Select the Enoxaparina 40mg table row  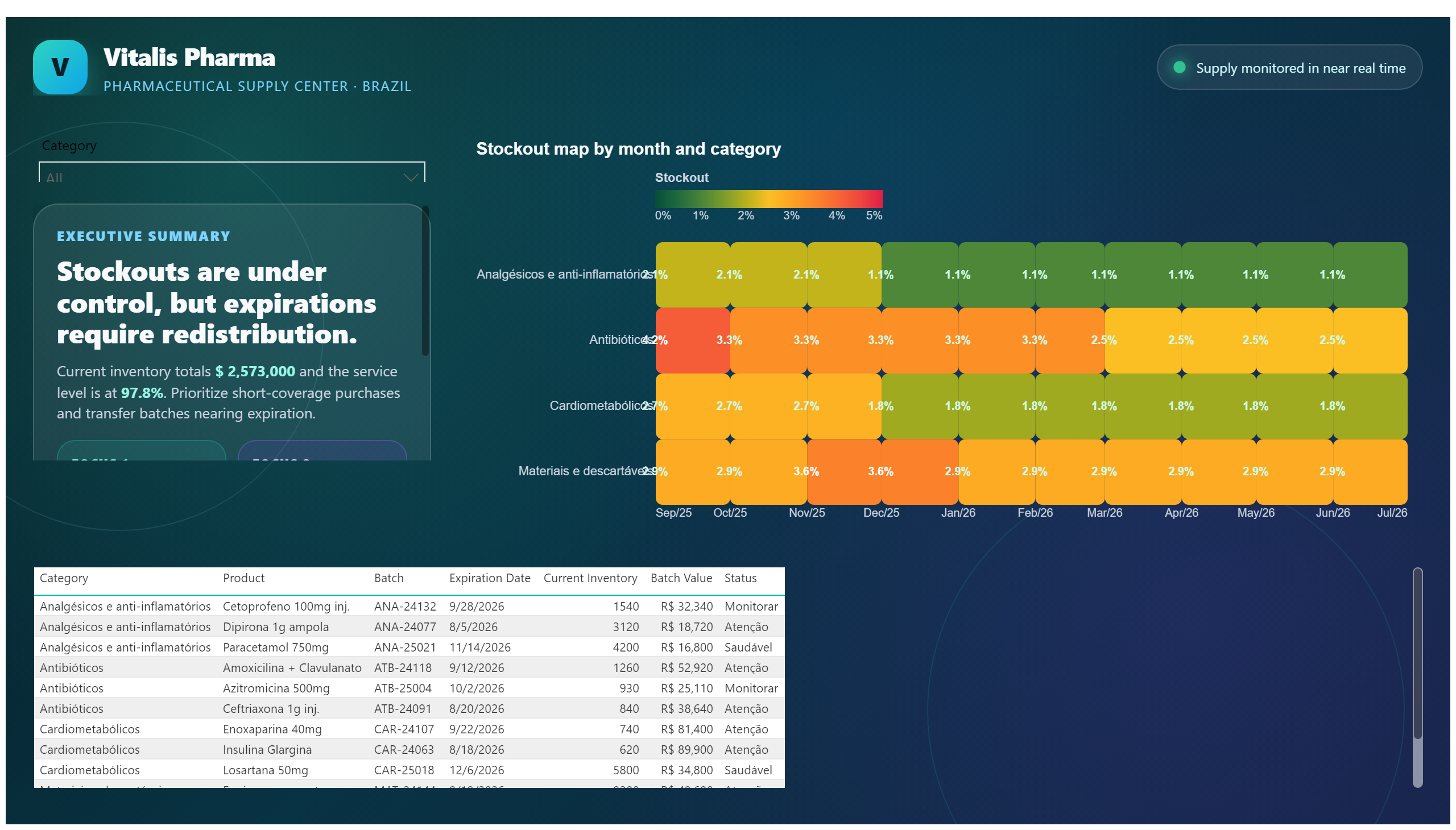coord(409,729)
